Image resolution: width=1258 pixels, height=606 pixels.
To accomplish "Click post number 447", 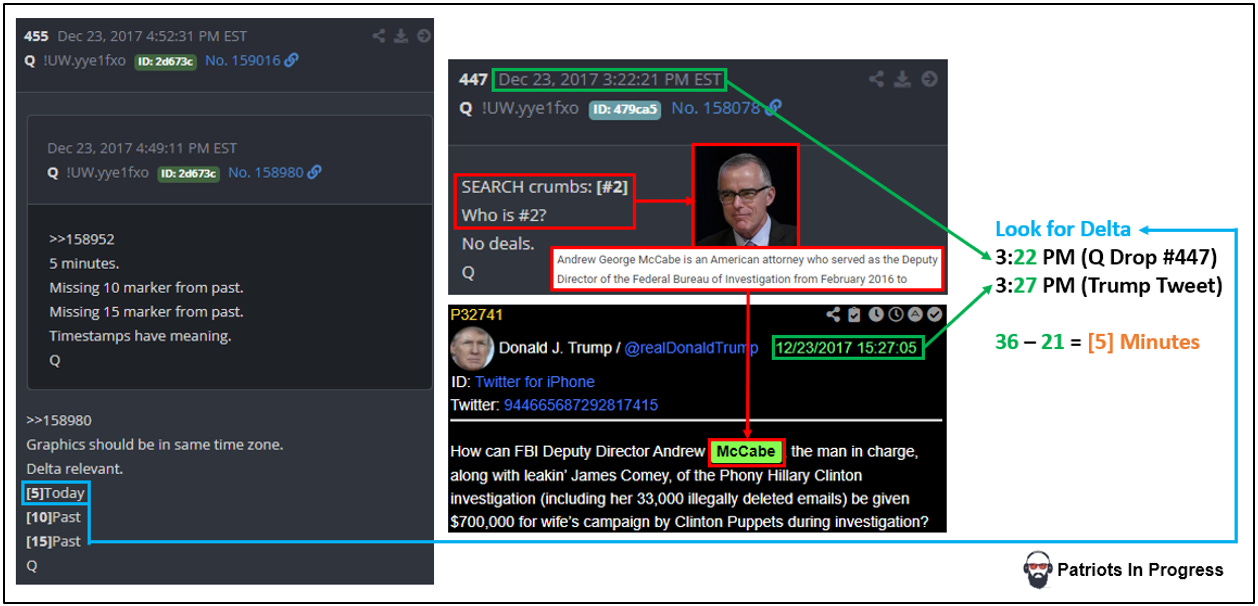I will pyautogui.click(x=473, y=79).
